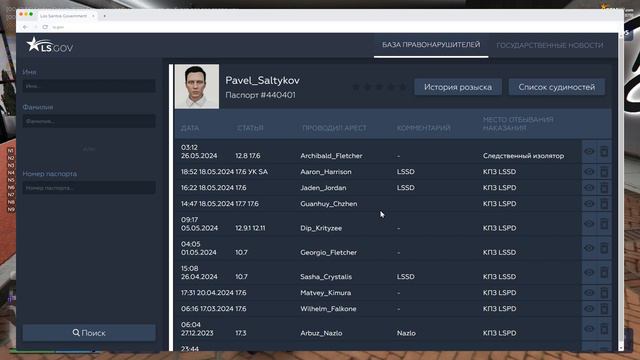Click Archibald_Fletcher officer name
This screenshot has height=360, width=640.
tap(331, 156)
